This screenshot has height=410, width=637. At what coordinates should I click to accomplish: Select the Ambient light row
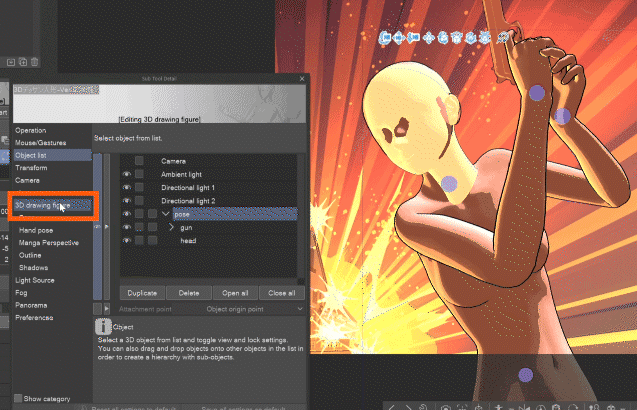(x=208, y=174)
